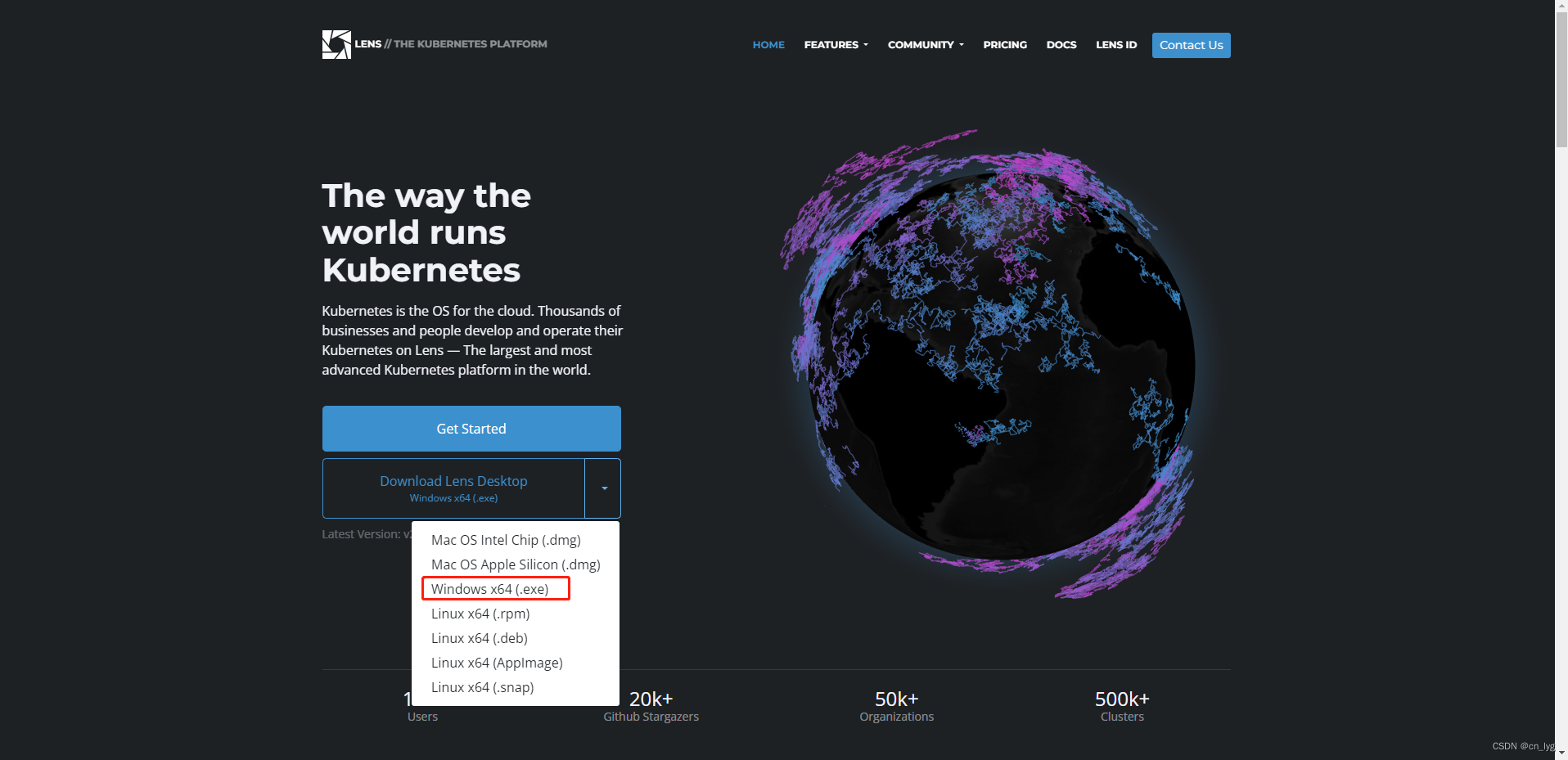Open the HOME nav item
The height and width of the screenshot is (760, 1568).
[768, 45]
